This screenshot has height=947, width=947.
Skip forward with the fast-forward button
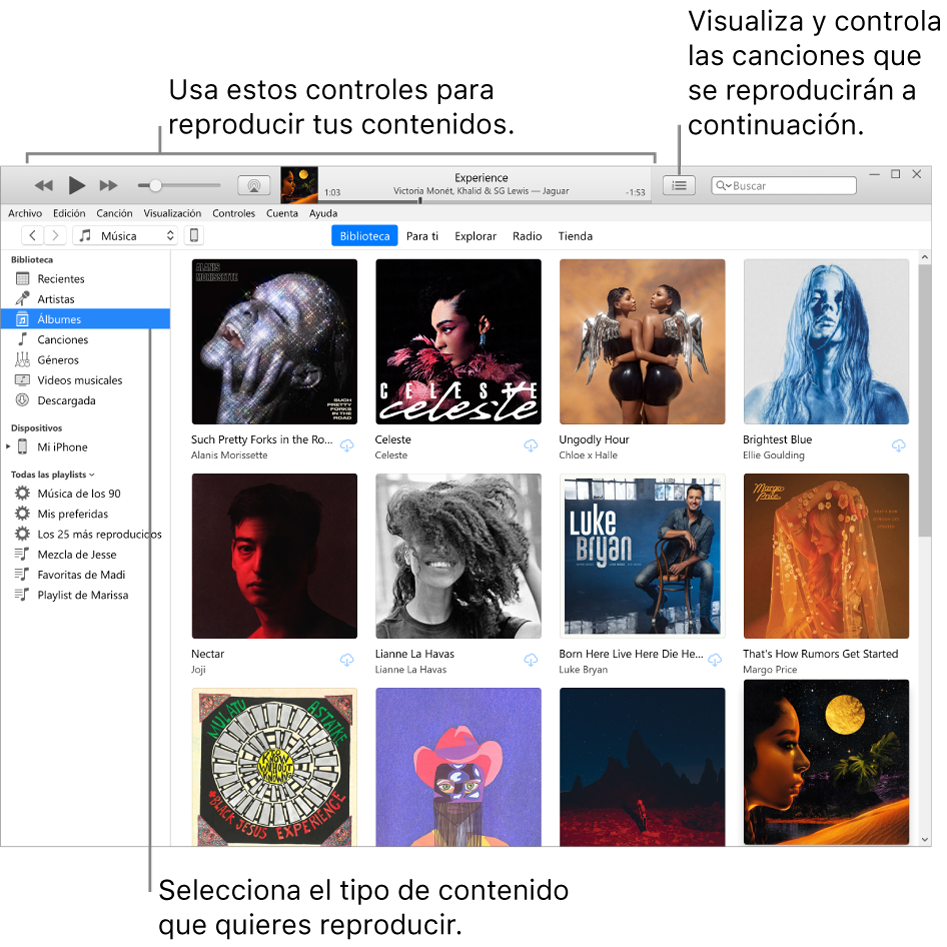click(x=109, y=186)
